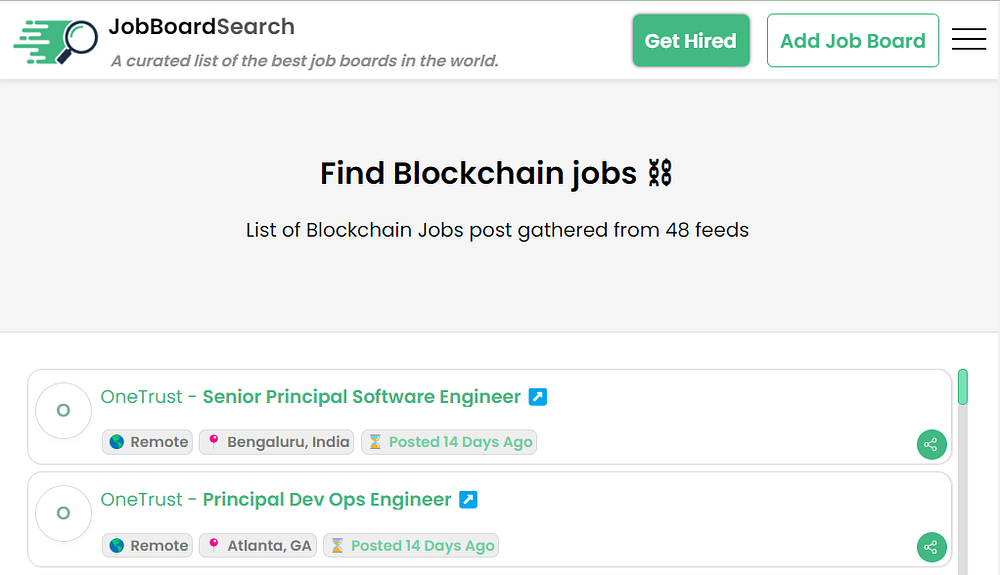Click Posted 14 Days Ago on first job
This screenshot has height=575, width=1000.
click(449, 442)
